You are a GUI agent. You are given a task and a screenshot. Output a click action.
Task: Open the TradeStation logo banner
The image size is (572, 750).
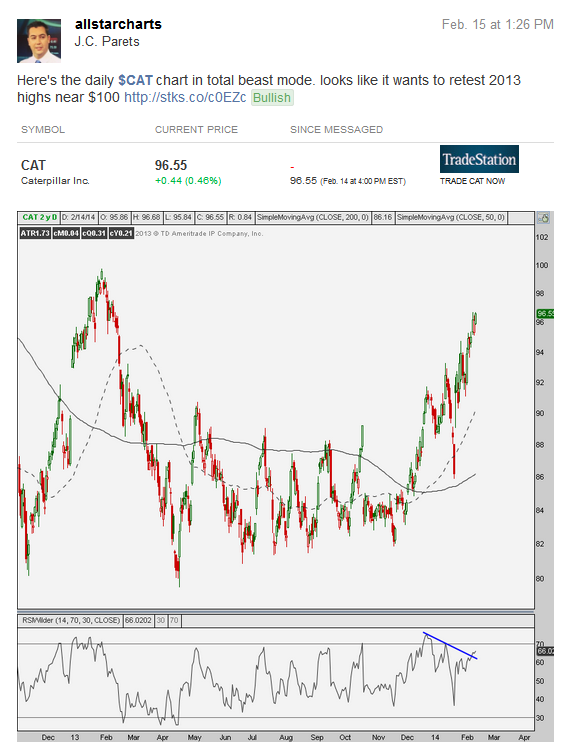click(x=479, y=159)
